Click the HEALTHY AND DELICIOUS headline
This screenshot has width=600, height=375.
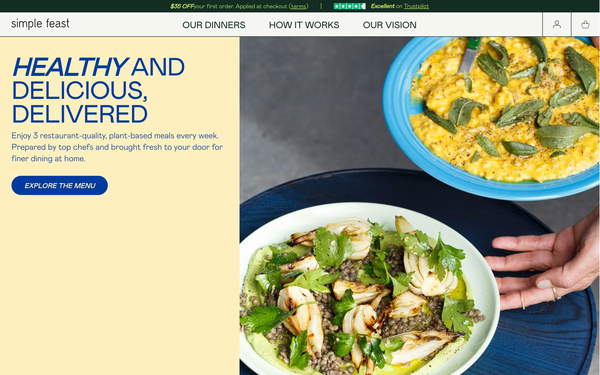tap(98, 90)
